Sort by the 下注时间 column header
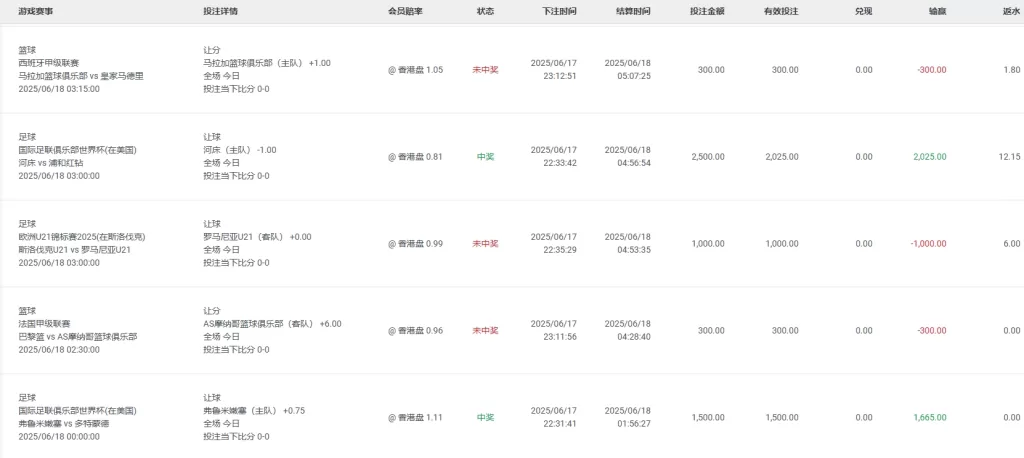 click(560, 12)
